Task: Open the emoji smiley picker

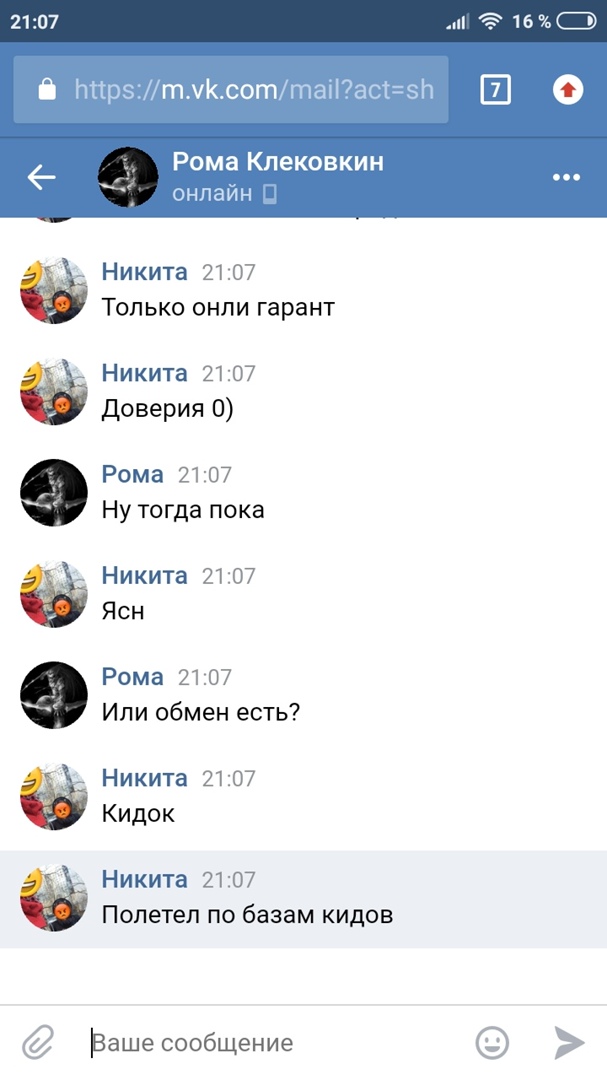Action: 493,1043
